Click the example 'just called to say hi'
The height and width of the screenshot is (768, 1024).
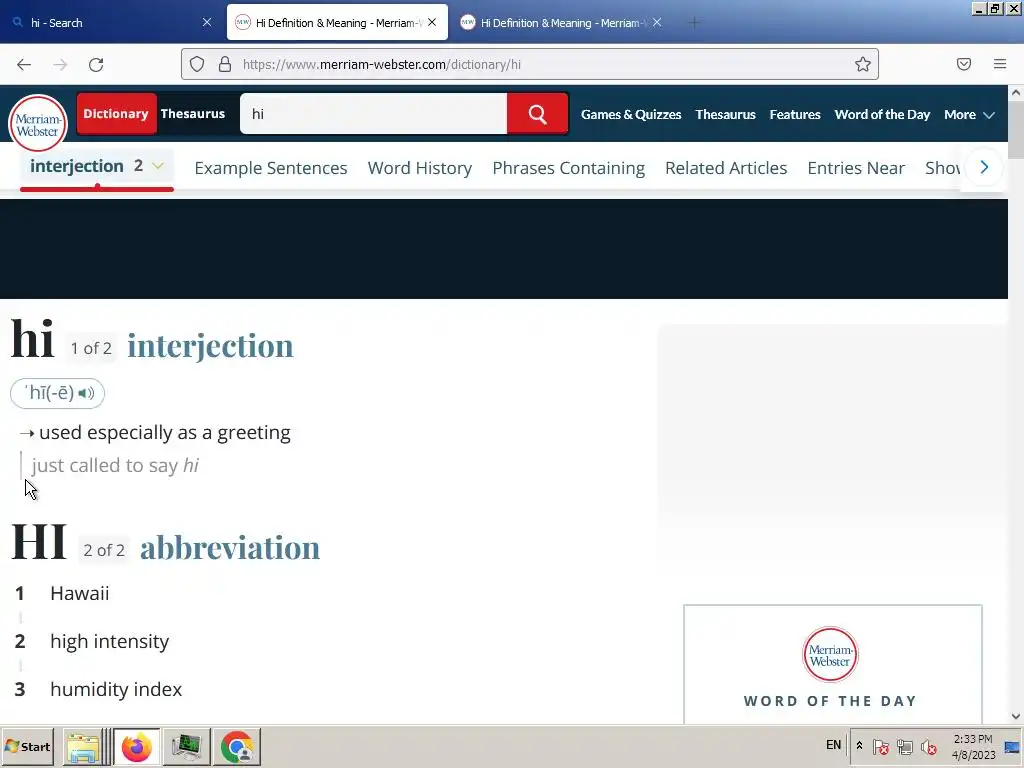click(x=115, y=466)
